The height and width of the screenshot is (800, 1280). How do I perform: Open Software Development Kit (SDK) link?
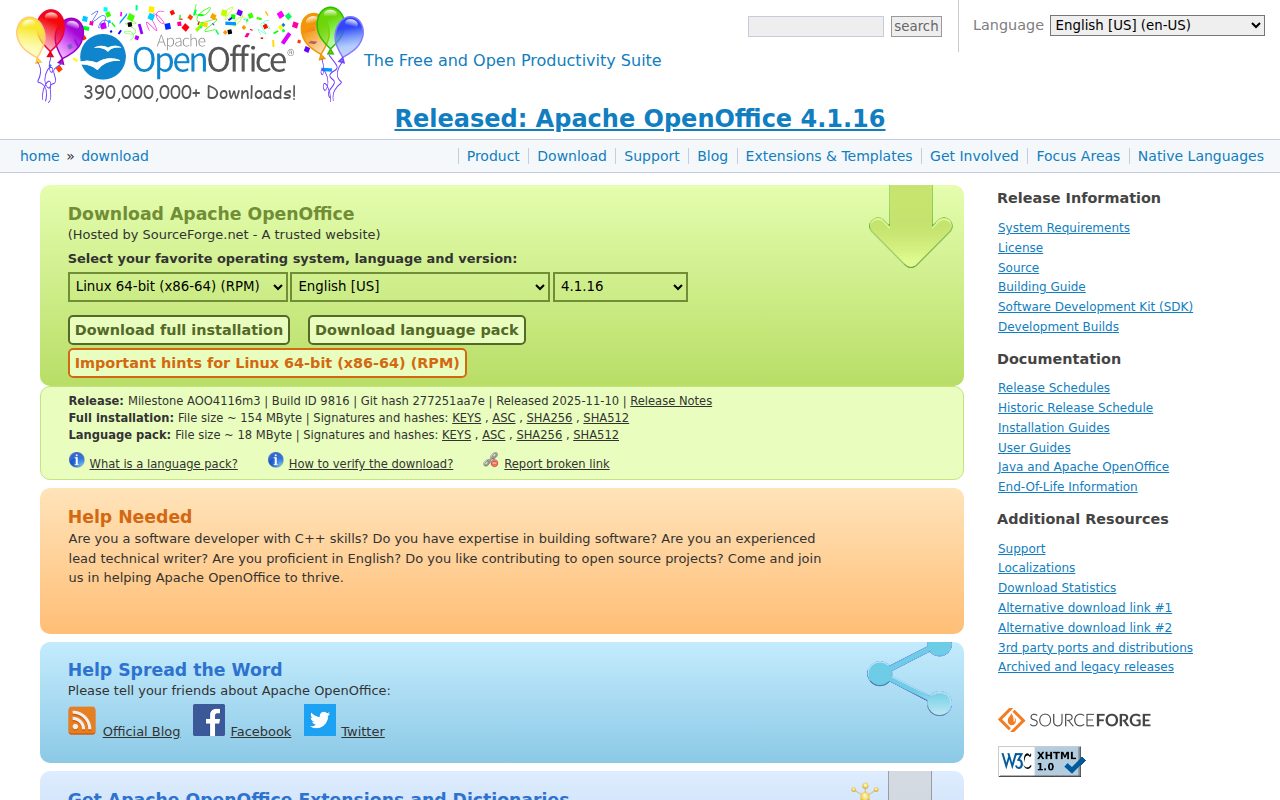(1095, 307)
